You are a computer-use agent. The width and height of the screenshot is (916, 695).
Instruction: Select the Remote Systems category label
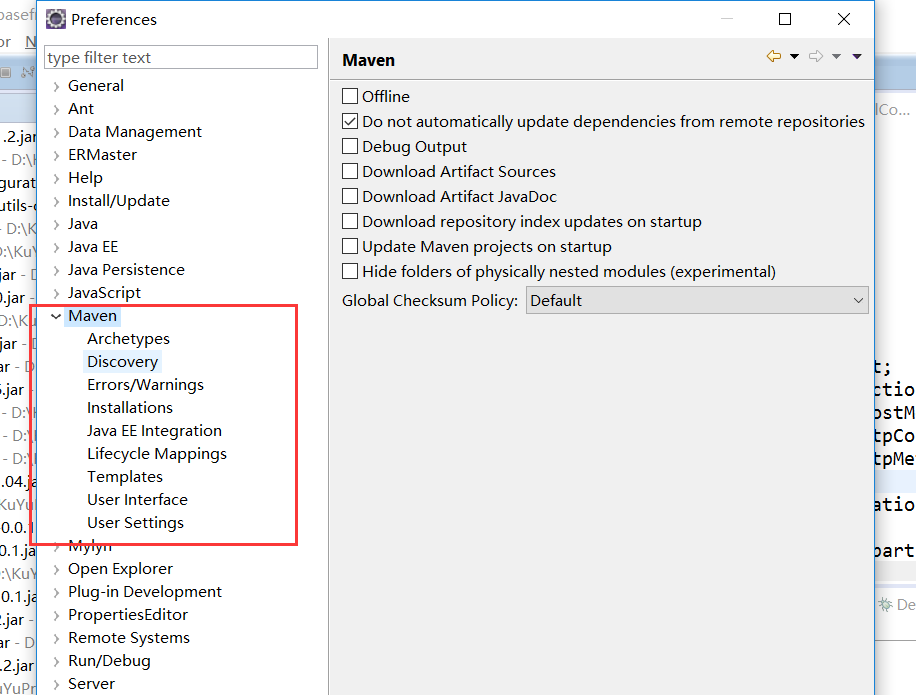click(x=129, y=638)
